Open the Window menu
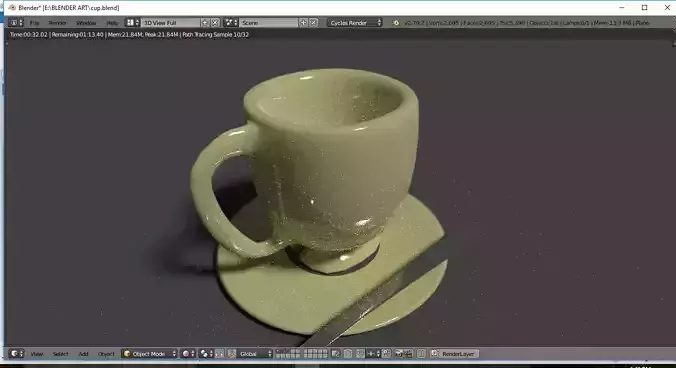 click(86, 23)
